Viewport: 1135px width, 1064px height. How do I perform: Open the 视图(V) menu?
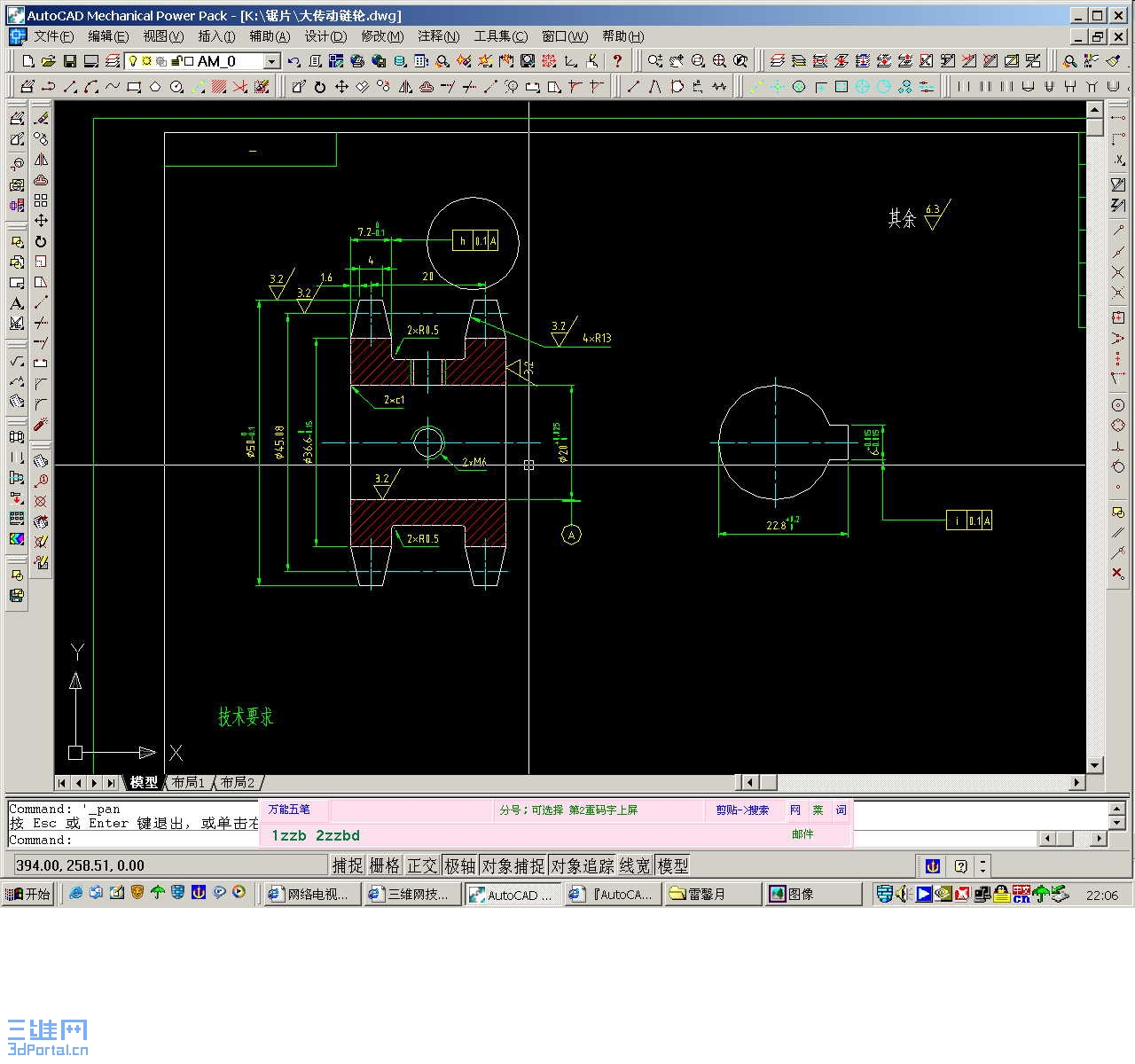click(x=163, y=36)
